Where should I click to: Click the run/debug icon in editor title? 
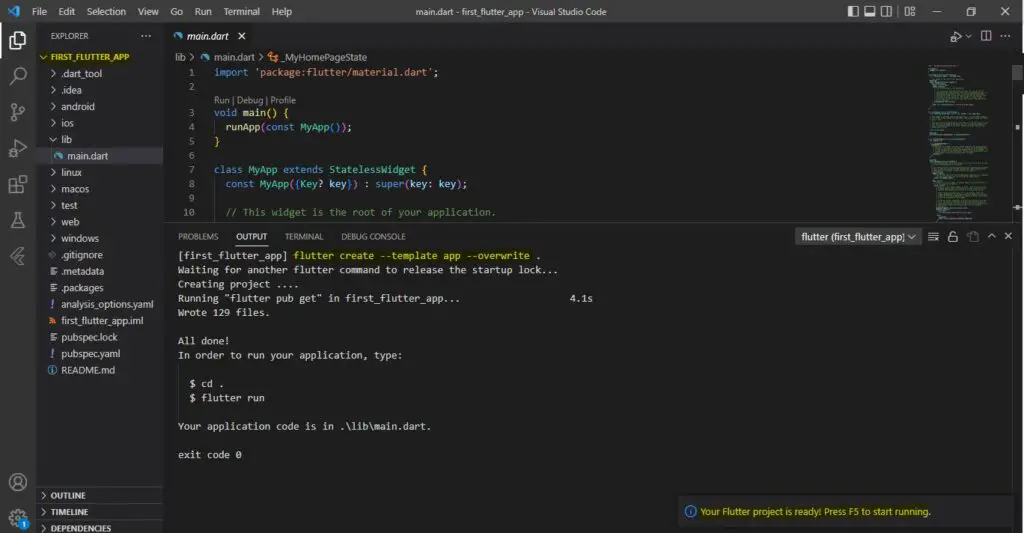click(955, 37)
